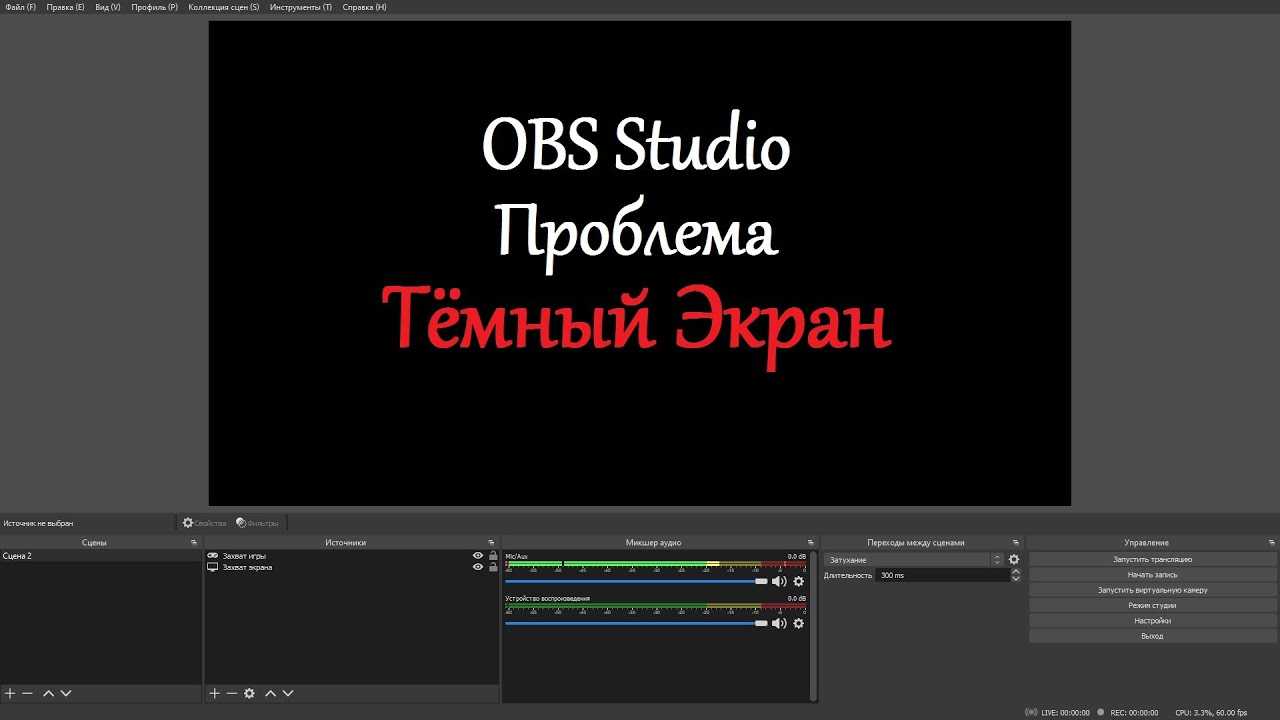This screenshot has height=720, width=1280.
Task: Move the source down in the Источники list
Action: pos(288,693)
